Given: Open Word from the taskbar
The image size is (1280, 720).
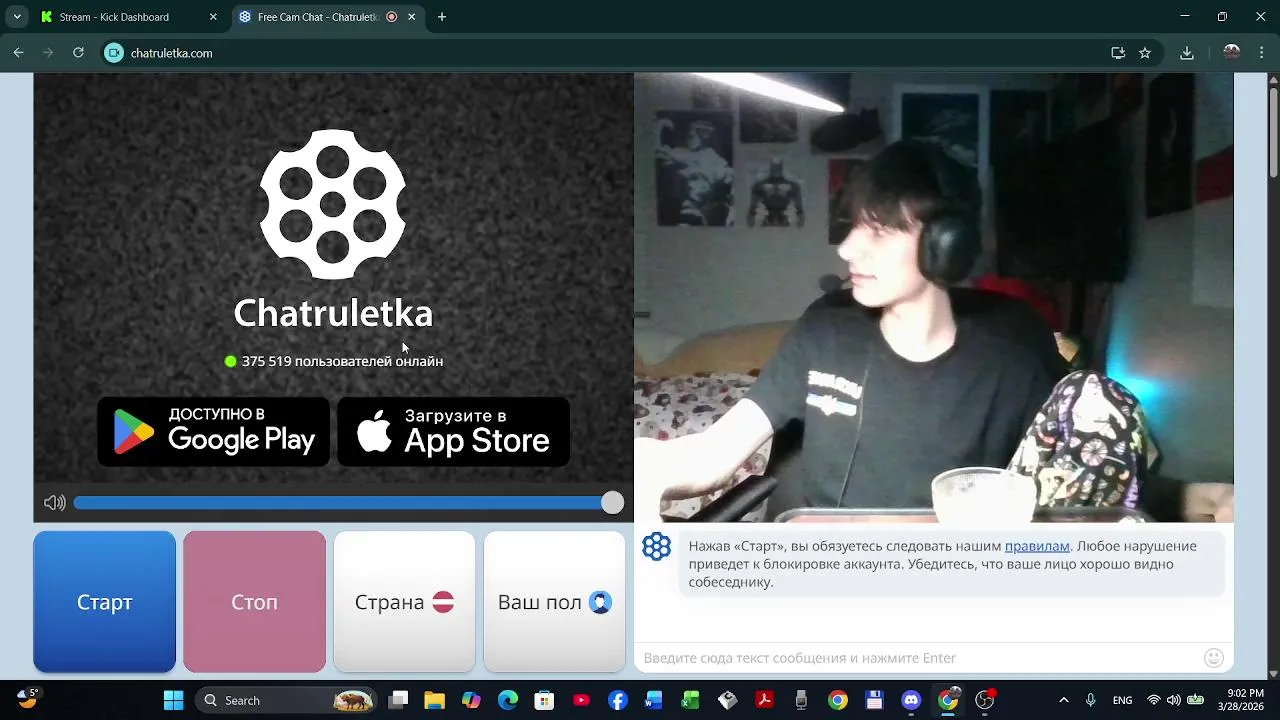Looking at the screenshot, I should coord(654,700).
